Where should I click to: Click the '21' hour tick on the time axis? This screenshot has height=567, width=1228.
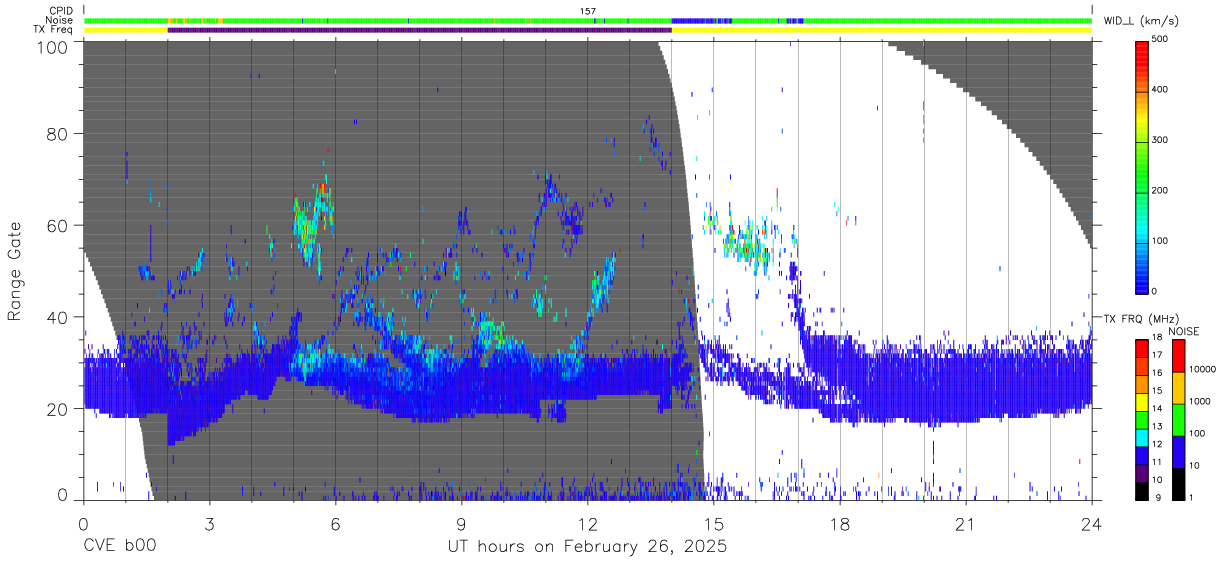coord(966,523)
